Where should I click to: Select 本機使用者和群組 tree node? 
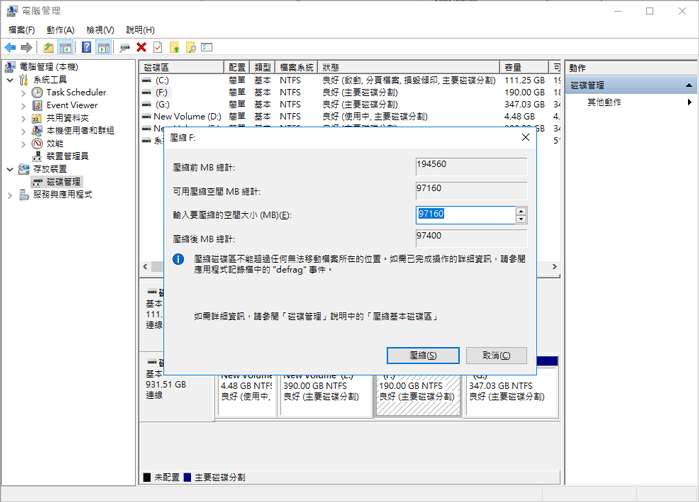pos(80,131)
